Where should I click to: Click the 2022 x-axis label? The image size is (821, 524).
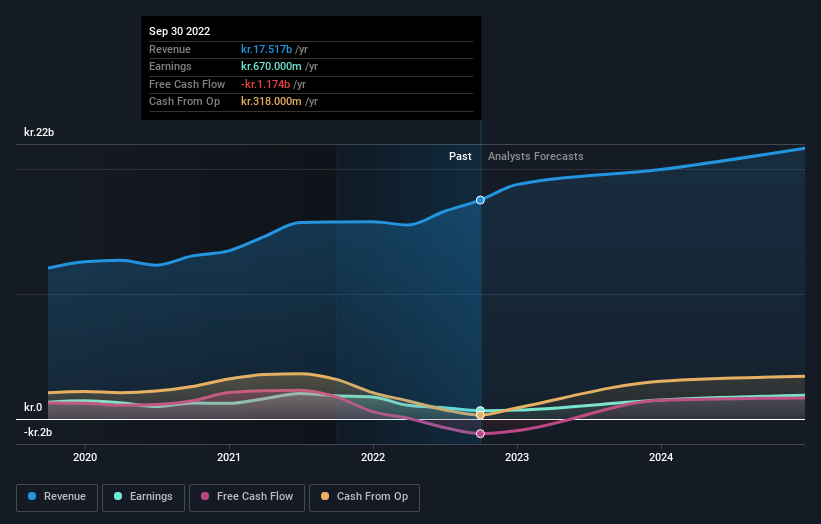[x=373, y=457]
